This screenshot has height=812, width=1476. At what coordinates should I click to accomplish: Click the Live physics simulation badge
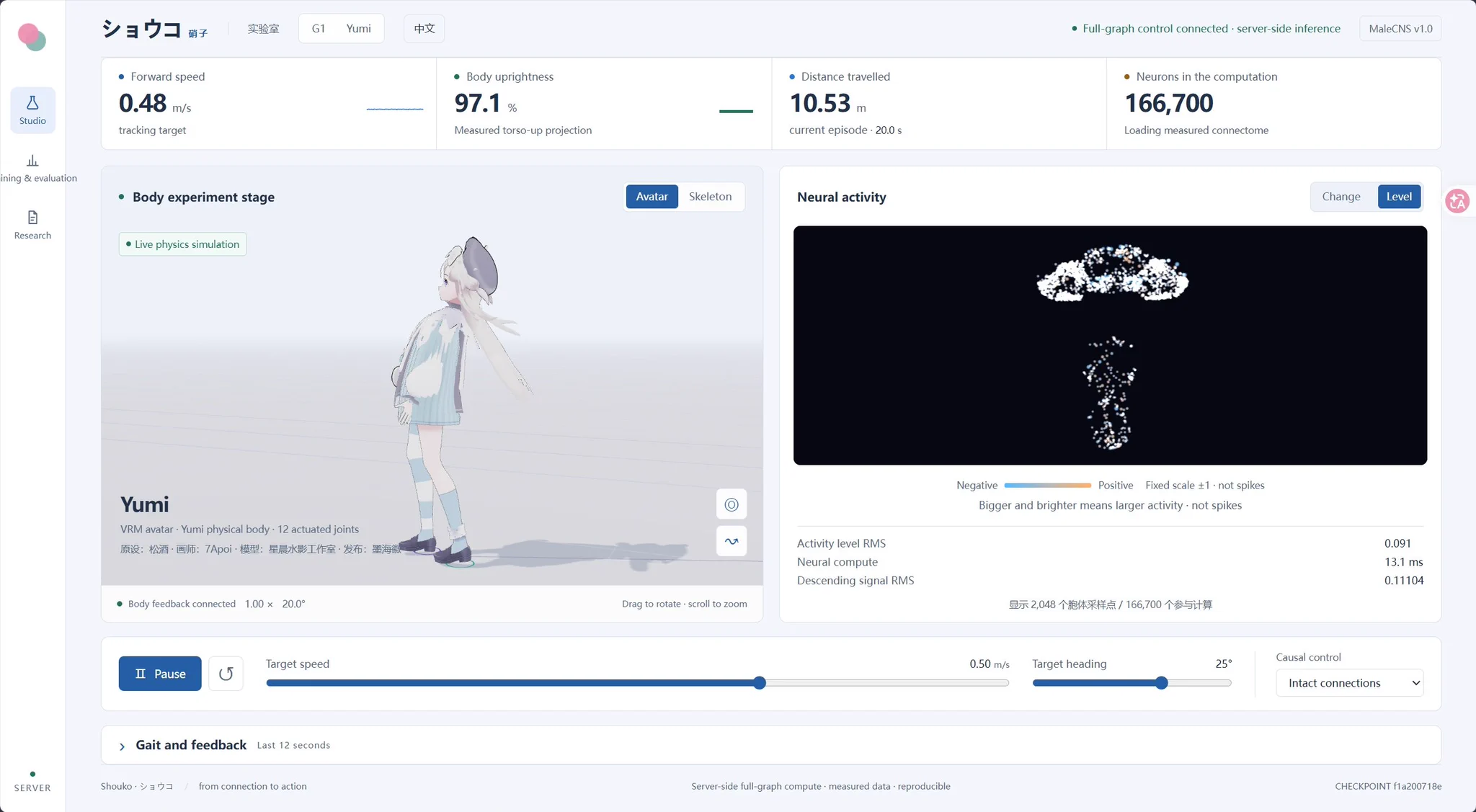coord(183,244)
